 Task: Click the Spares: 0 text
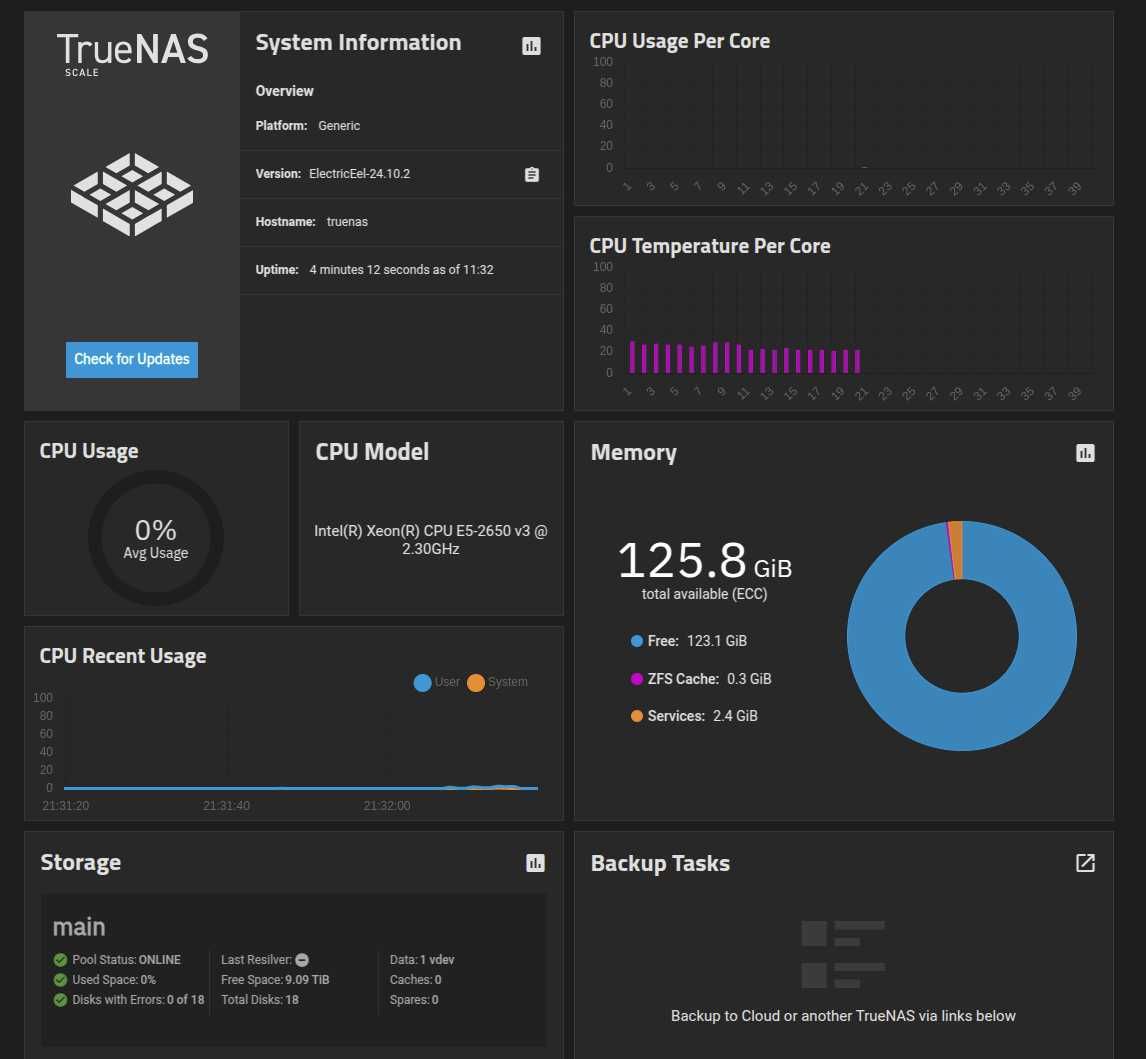pyautogui.click(x=414, y=999)
